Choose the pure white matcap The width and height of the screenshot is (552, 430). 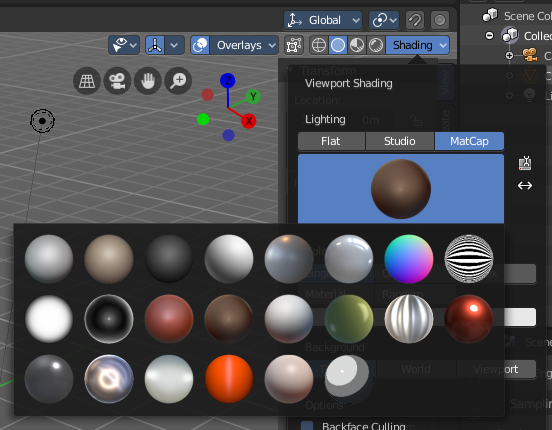pyautogui.click(x=49, y=319)
